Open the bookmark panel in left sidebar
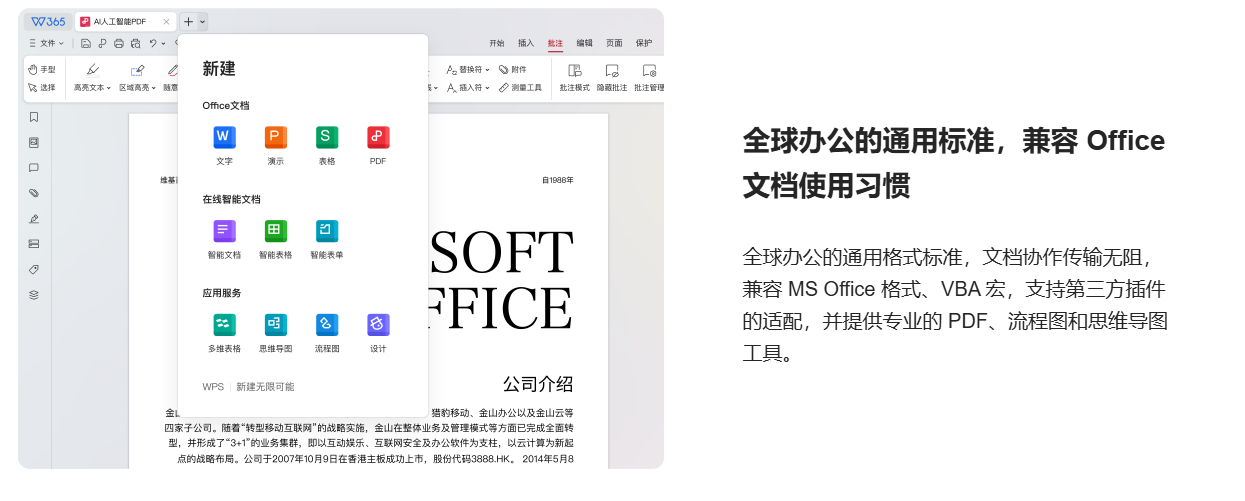Viewport: 1245px width, 501px height. tap(34, 117)
